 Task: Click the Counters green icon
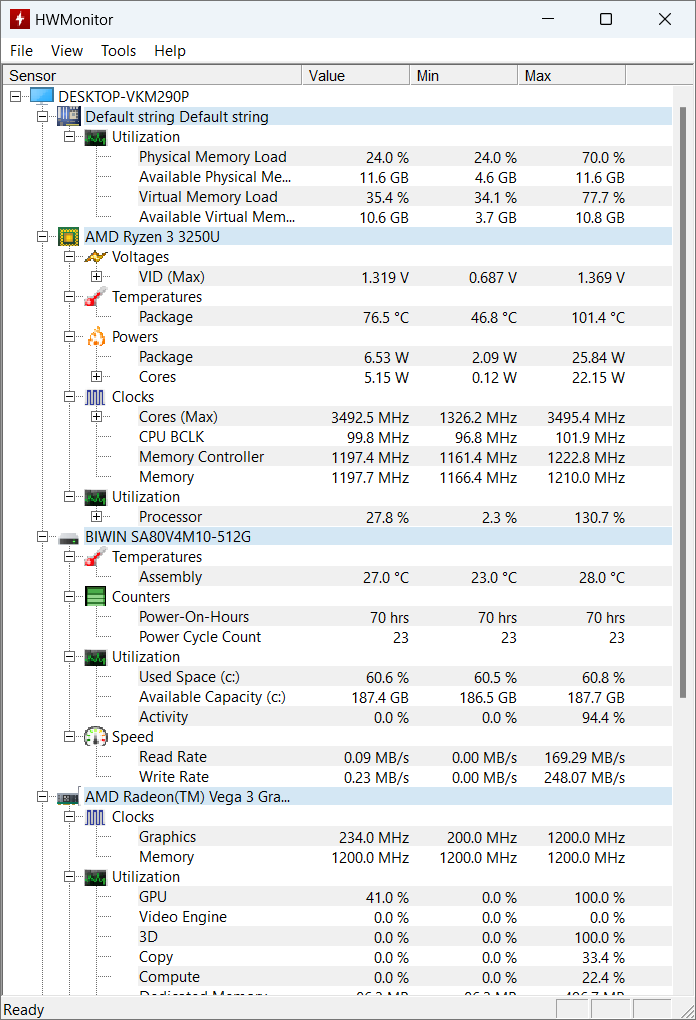[x=96, y=597]
